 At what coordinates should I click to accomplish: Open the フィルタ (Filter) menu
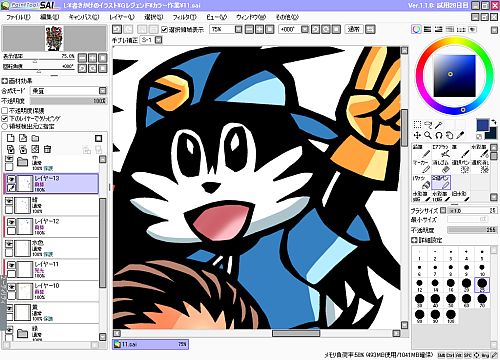[x=185, y=17]
